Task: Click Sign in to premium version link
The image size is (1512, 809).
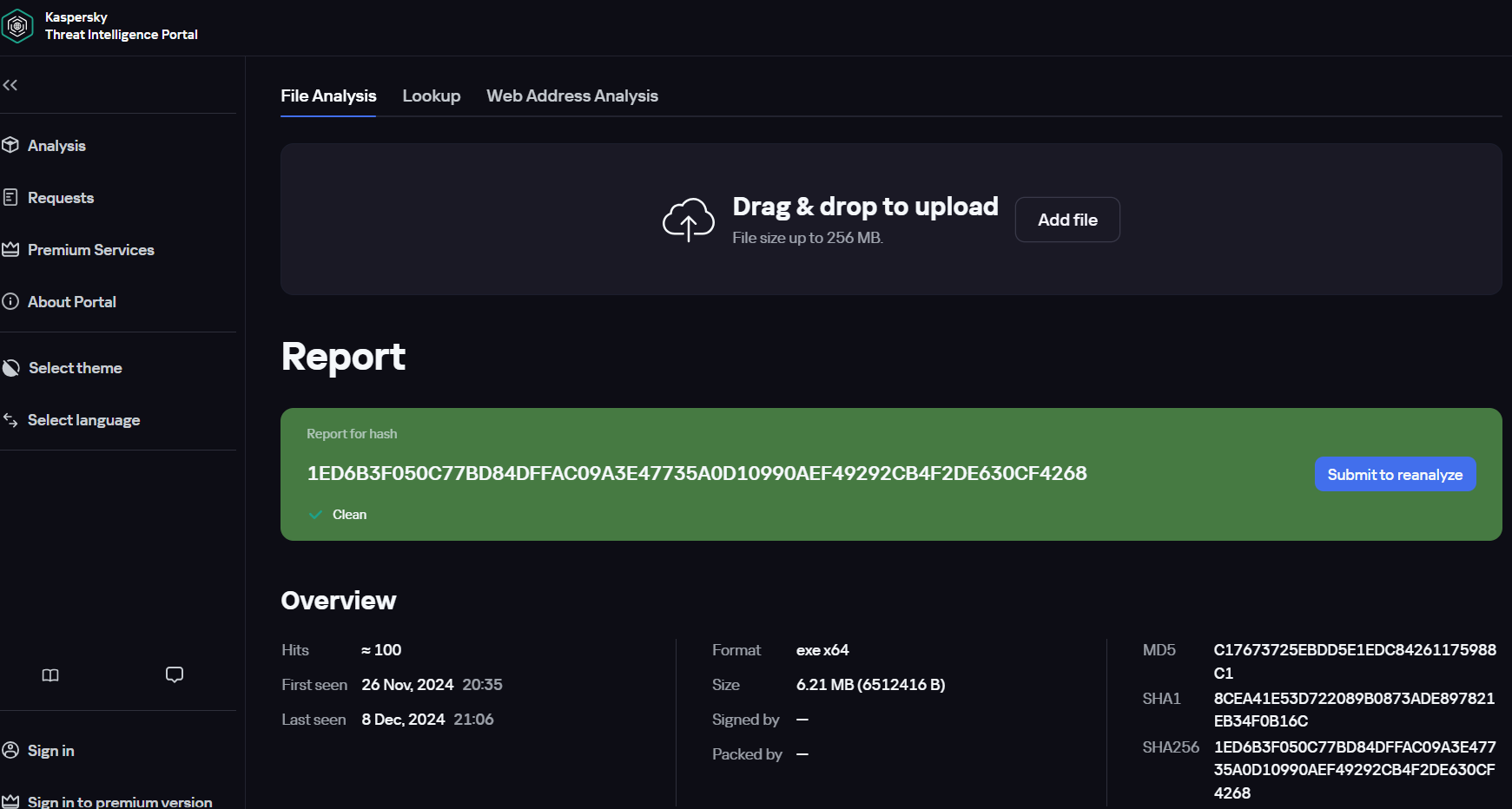Action: 120,801
